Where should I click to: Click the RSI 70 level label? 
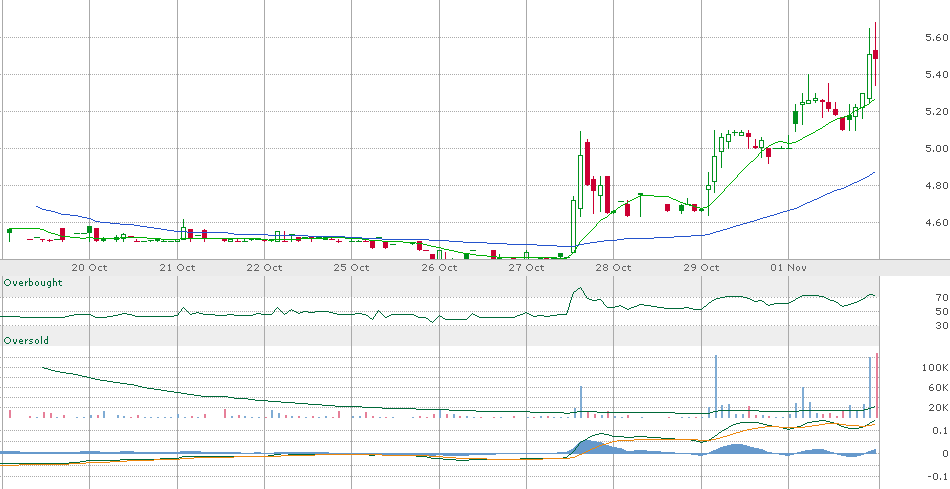[x=942, y=298]
